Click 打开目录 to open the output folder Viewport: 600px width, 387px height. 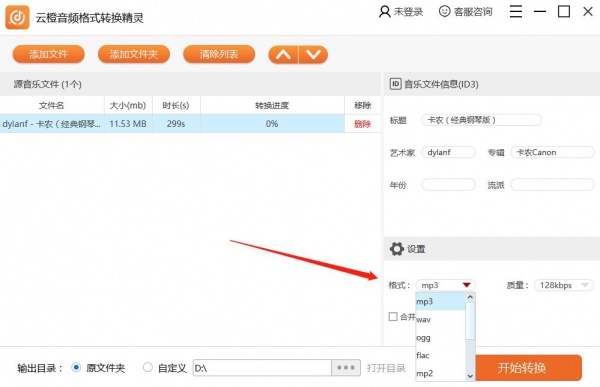[386, 368]
